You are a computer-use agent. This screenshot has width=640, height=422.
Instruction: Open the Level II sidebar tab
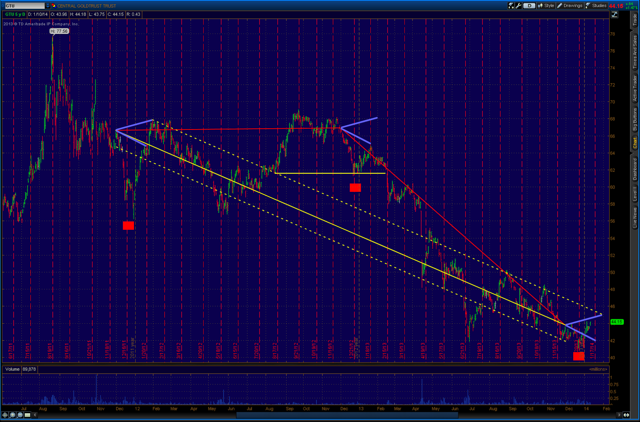635,195
